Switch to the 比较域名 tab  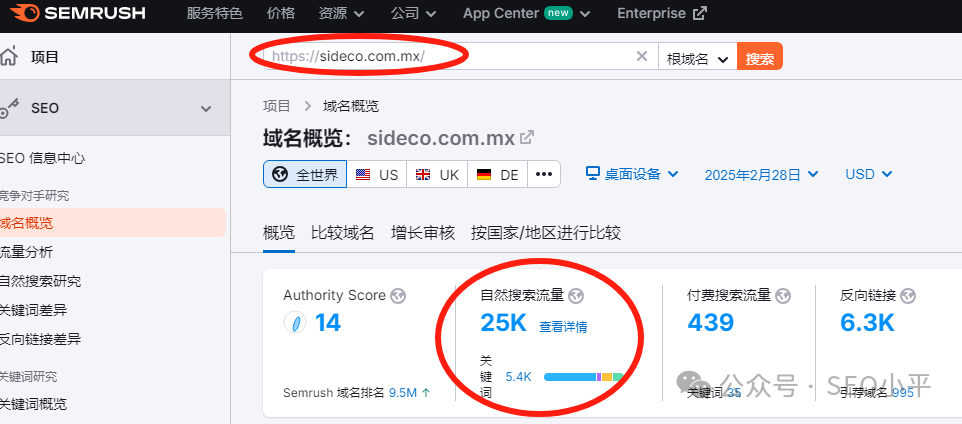point(342,233)
